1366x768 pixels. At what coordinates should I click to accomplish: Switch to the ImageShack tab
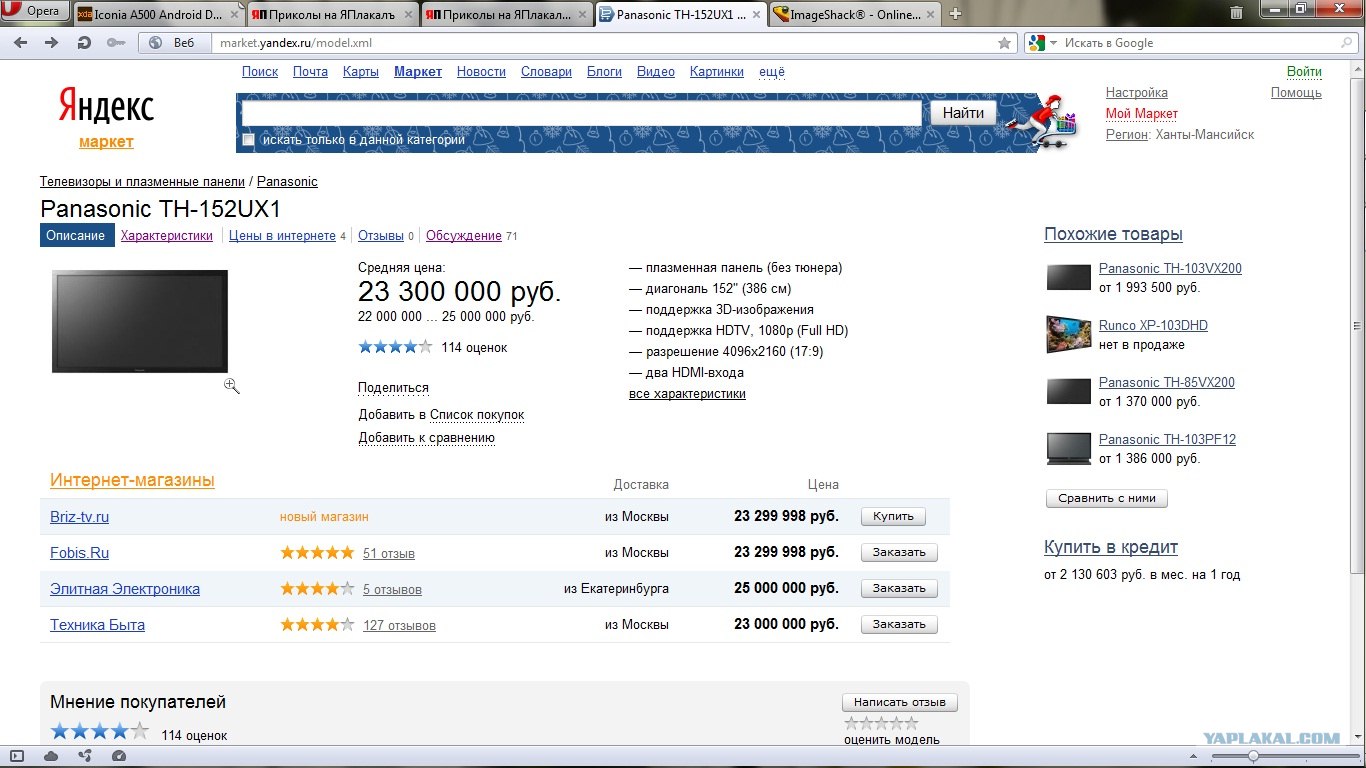[x=855, y=14]
